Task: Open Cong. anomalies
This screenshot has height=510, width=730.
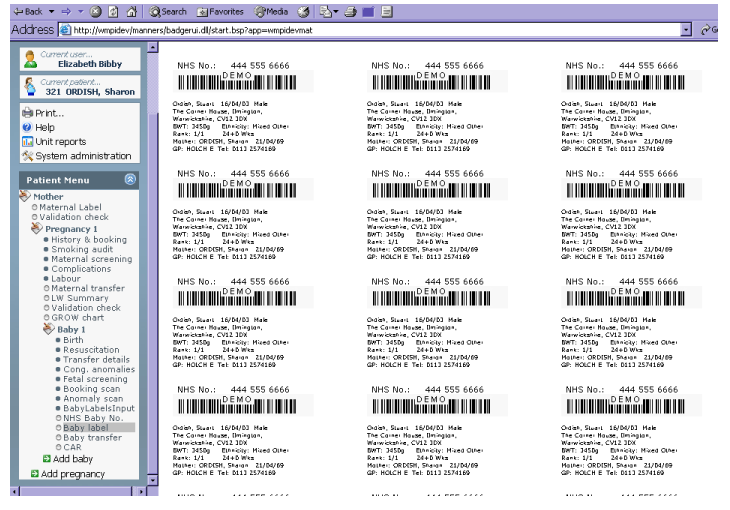Action: [x=99, y=369]
